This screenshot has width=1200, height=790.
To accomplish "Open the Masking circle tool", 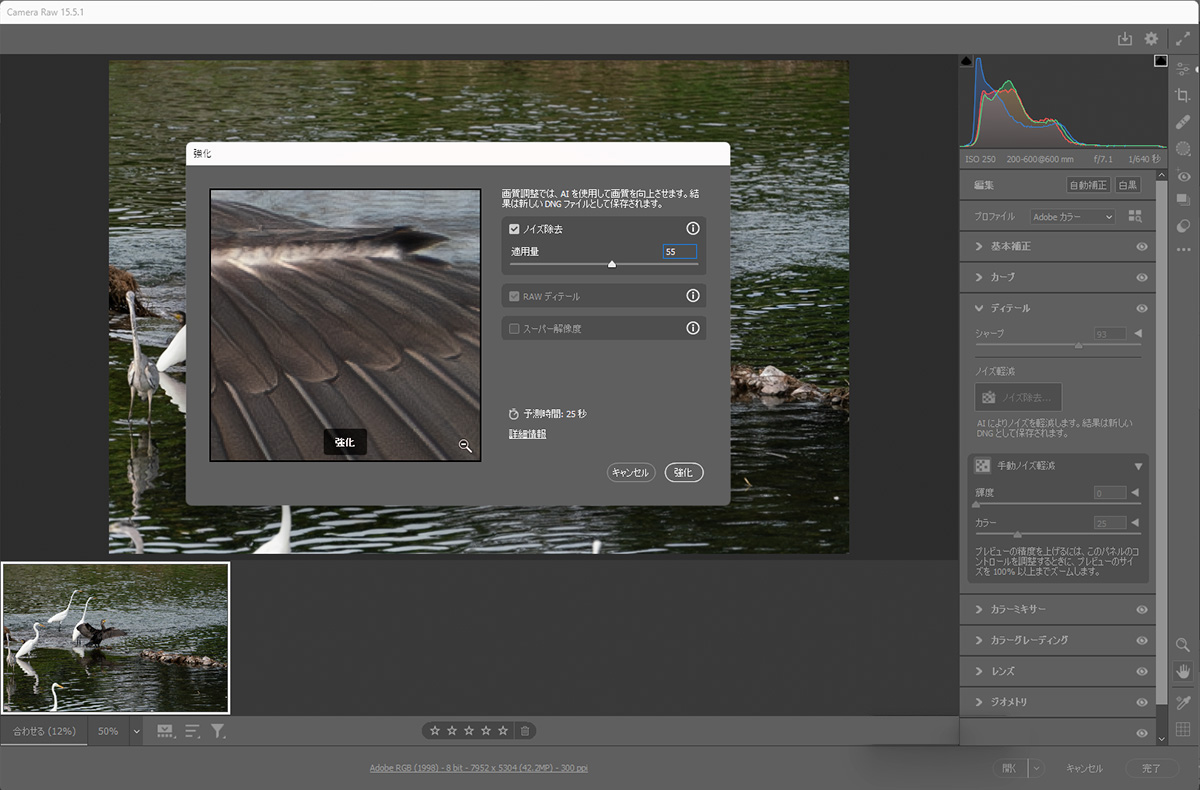I will tap(1183, 148).
